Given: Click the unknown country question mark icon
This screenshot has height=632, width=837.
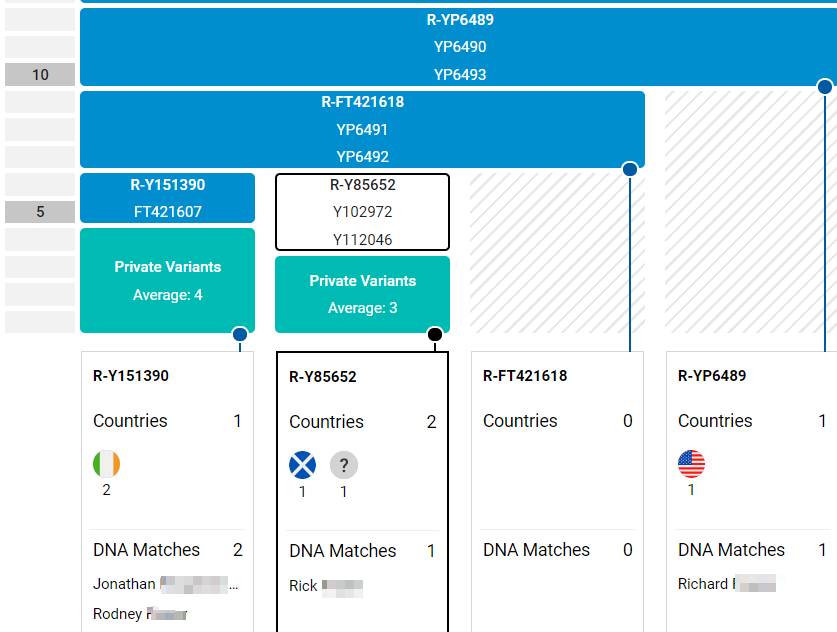Looking at the screenshot, I should point(344,465).
